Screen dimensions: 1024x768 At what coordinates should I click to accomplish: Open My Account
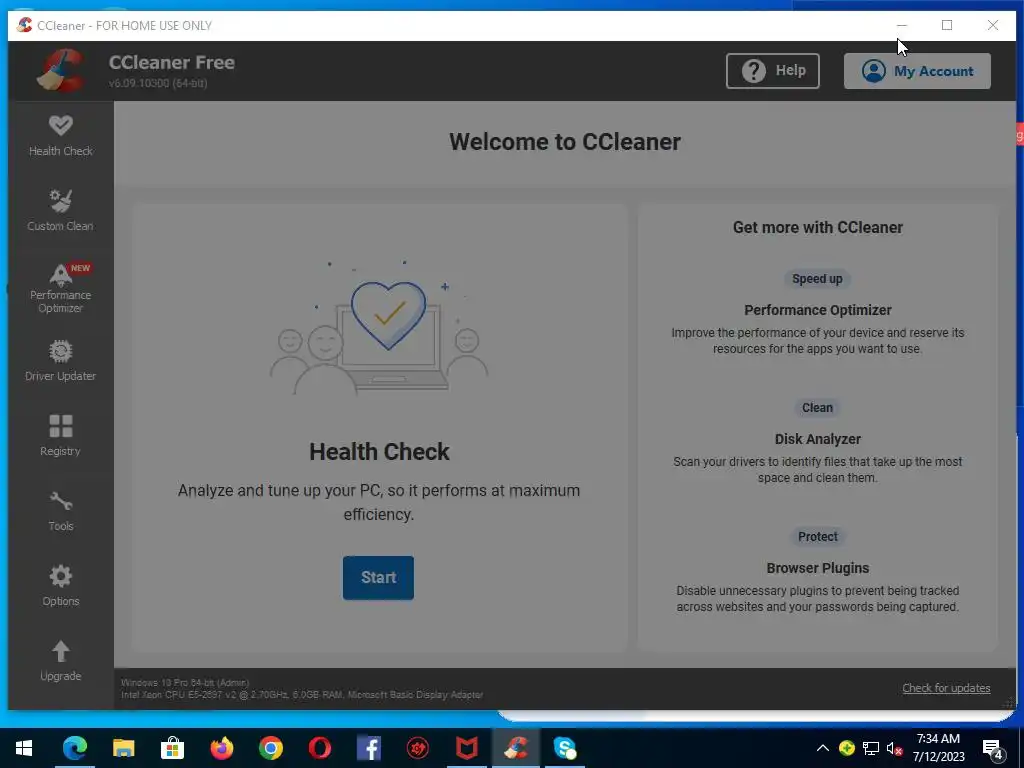pyautogui.click(x=917, y=71)
